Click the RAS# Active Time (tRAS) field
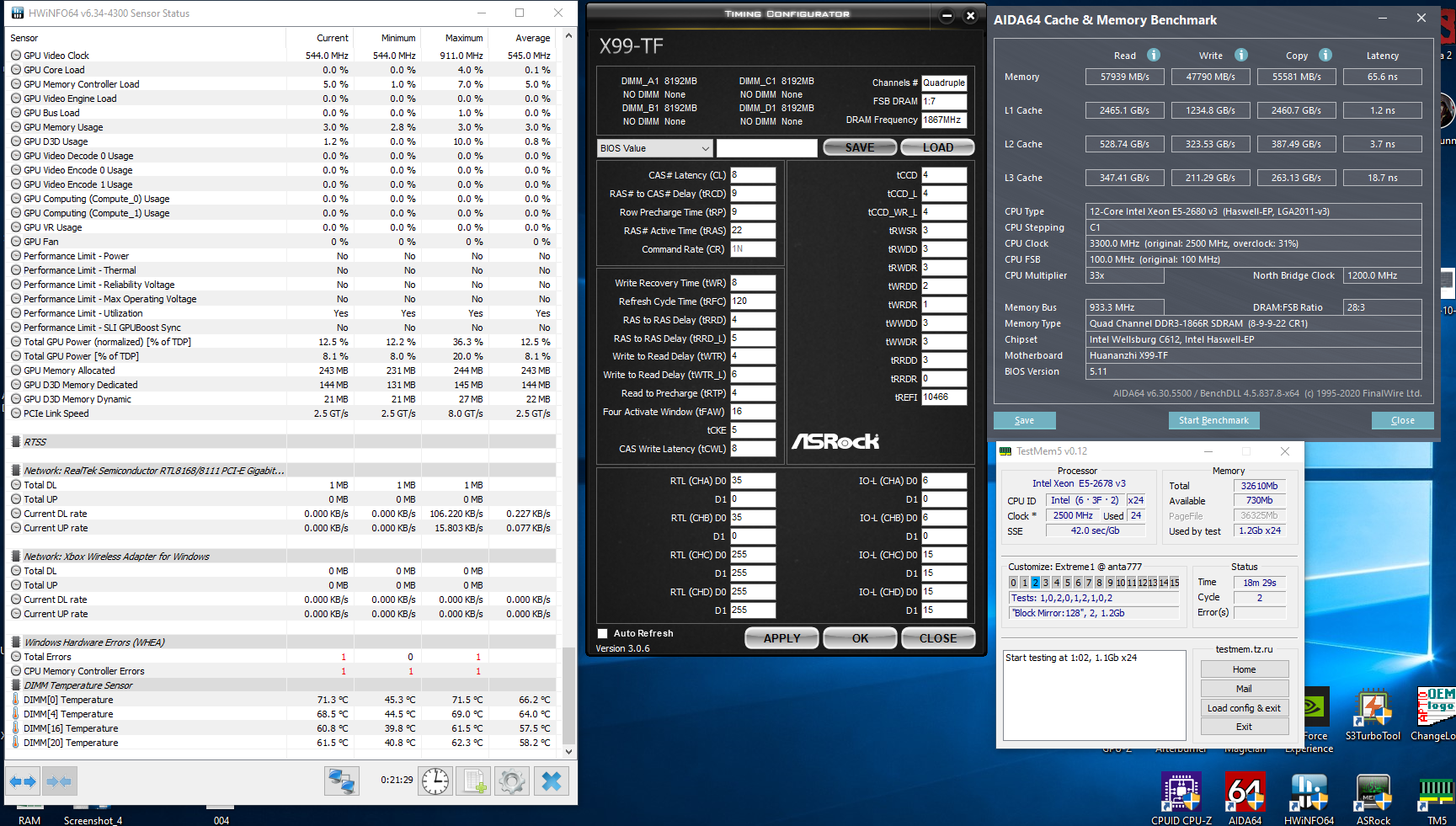Image resolution: width=1456 pixels, height=826 pixels. point(752,231)
